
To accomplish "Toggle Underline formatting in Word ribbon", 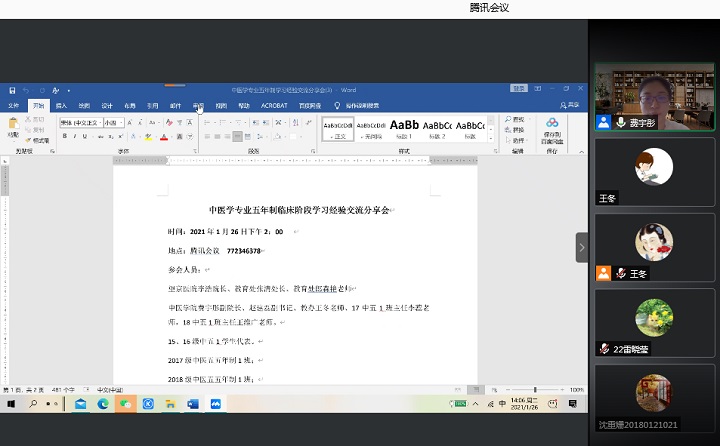I will click(82, 136).
